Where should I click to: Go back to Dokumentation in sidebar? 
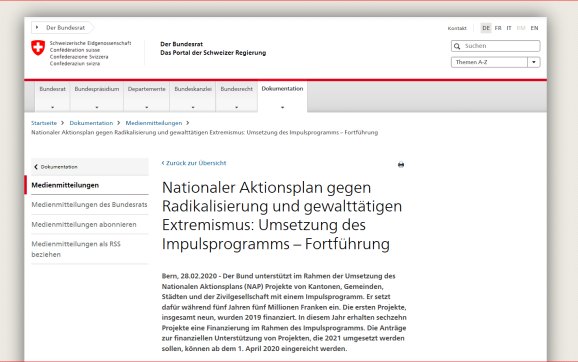tap(90, 167)
